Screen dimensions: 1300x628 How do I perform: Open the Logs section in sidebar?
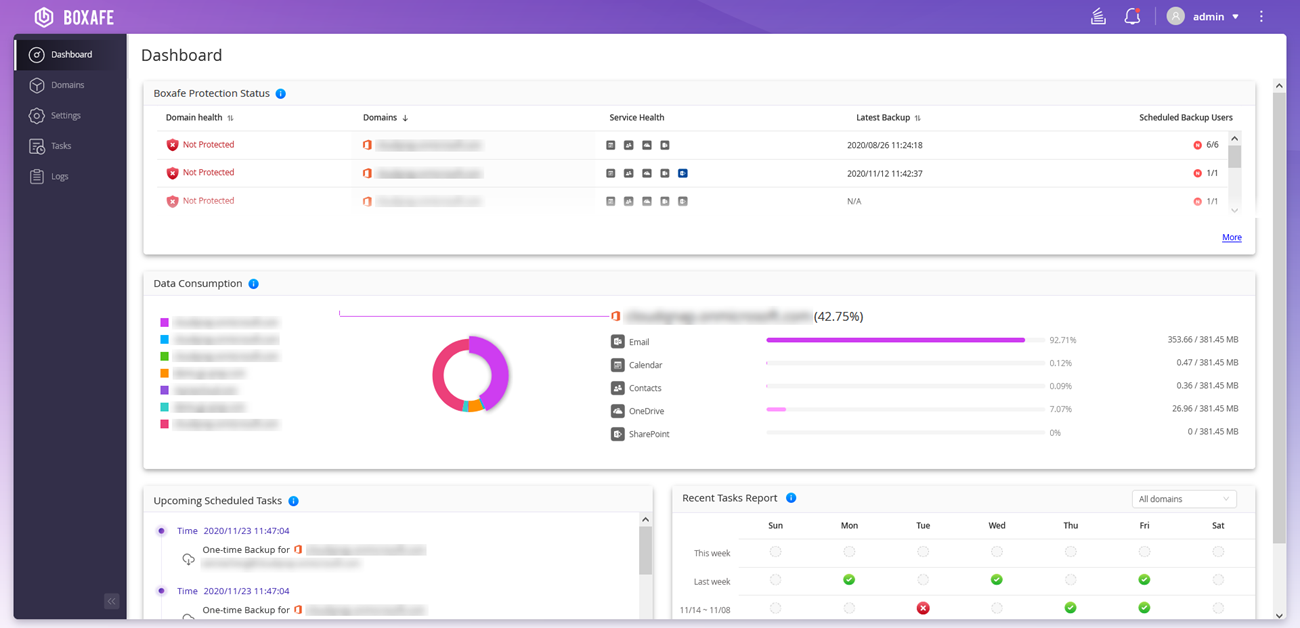tap(59, 177)
